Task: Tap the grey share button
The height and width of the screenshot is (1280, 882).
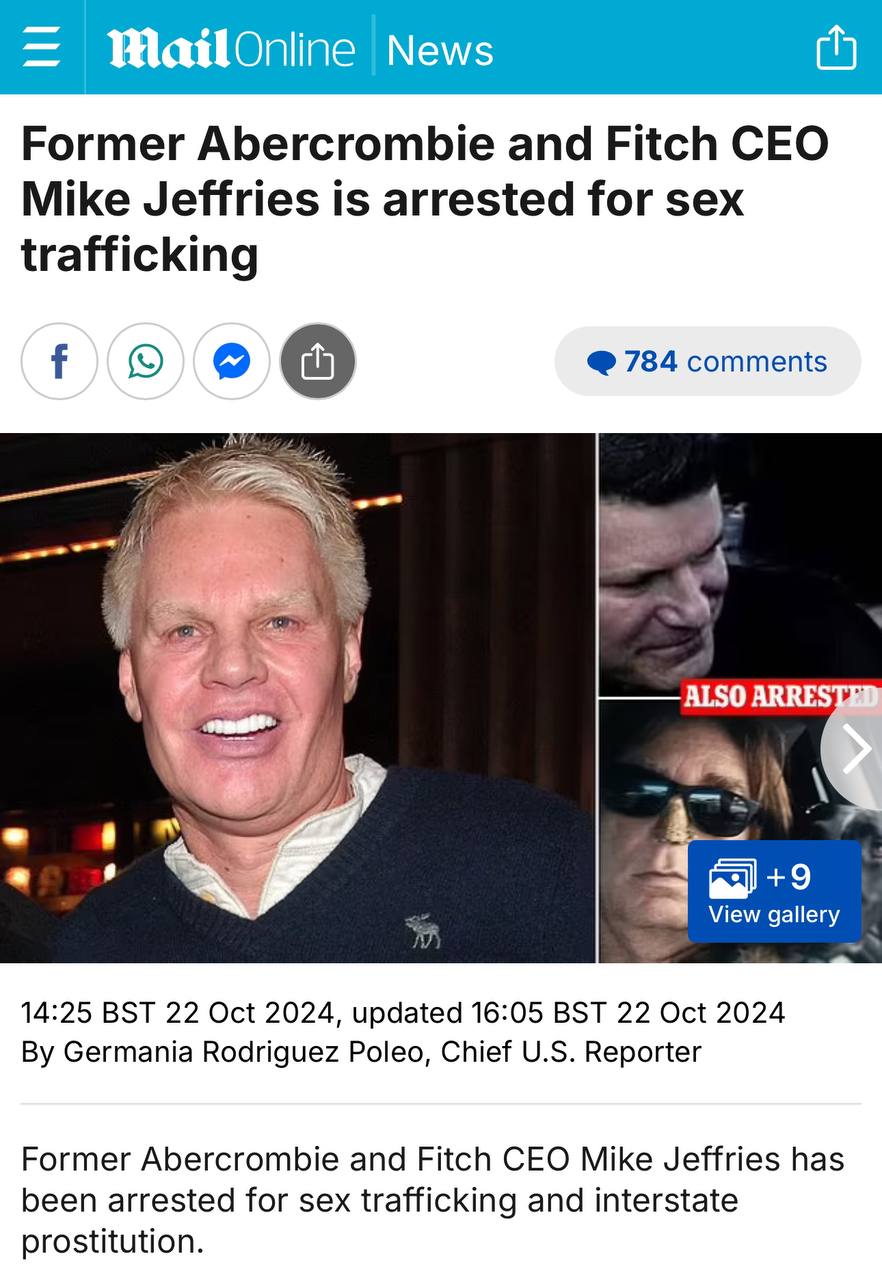Action: pos(317,361)
